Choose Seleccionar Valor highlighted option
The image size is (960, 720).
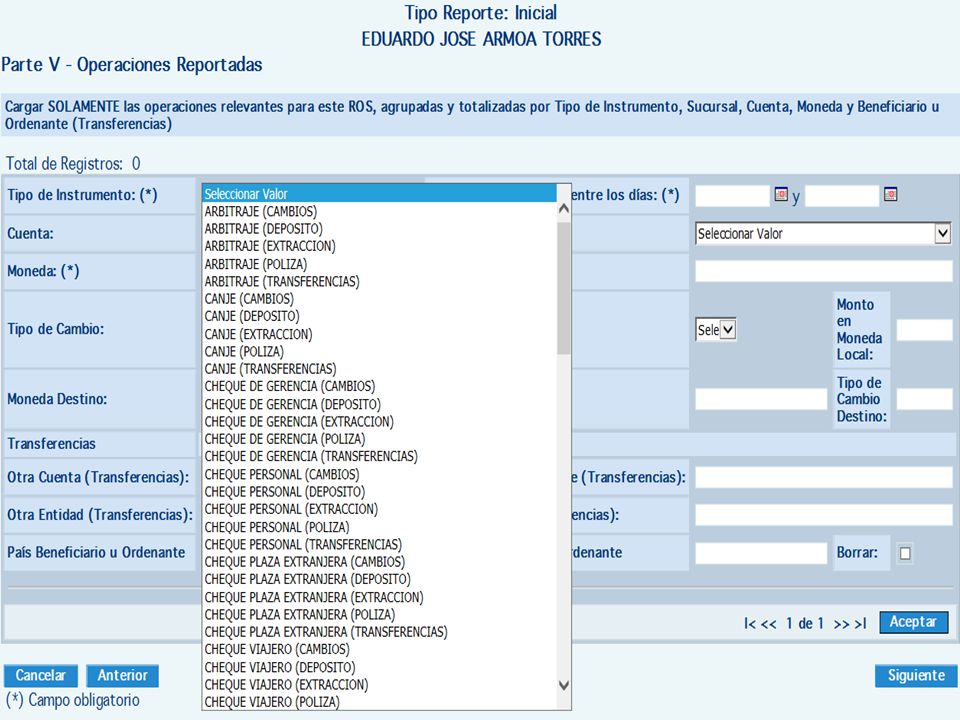380,194
